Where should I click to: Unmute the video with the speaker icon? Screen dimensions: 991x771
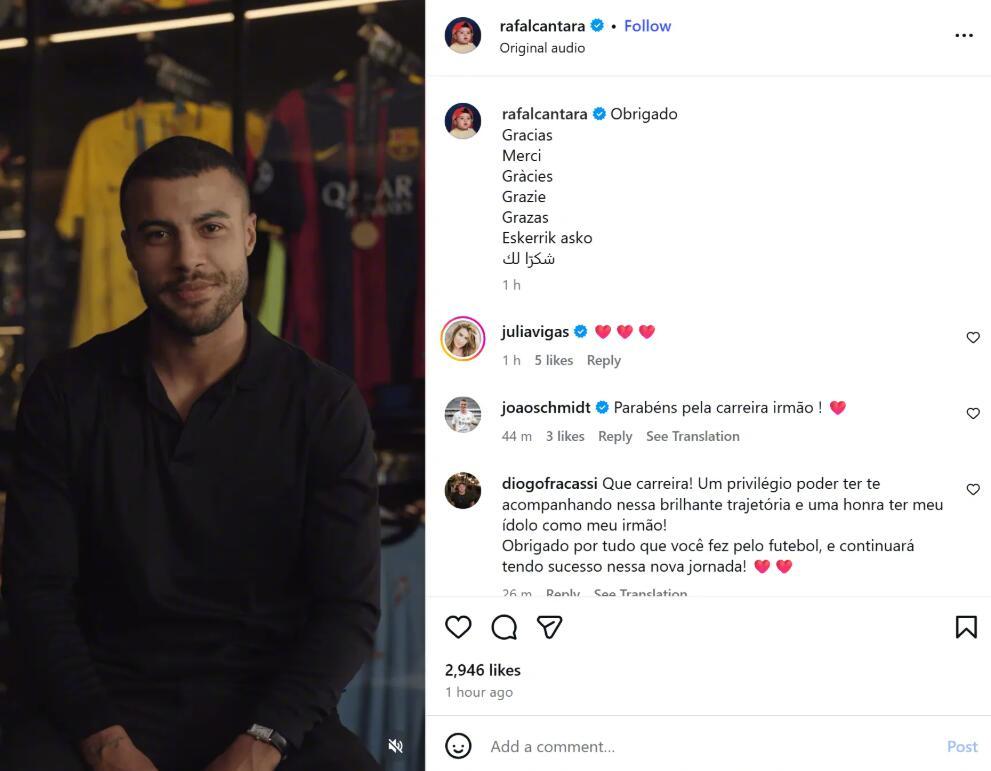[x=396, y=746]
